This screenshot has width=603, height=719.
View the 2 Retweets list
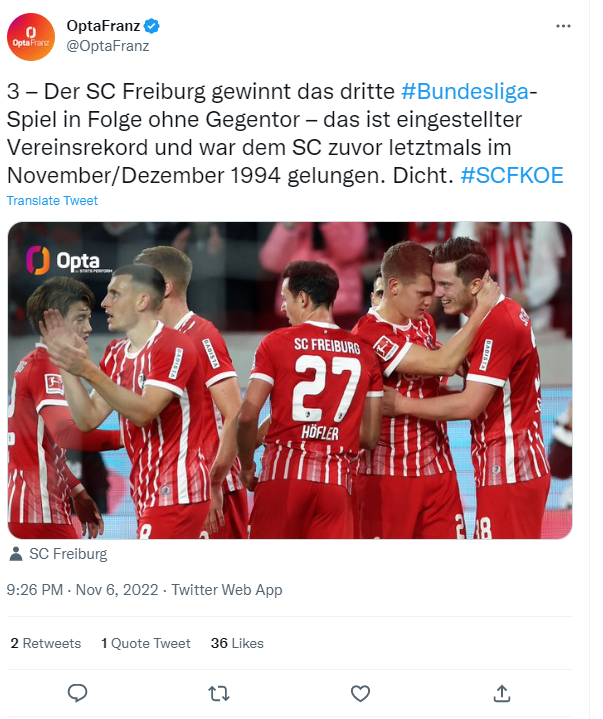[x=46, y=643]
